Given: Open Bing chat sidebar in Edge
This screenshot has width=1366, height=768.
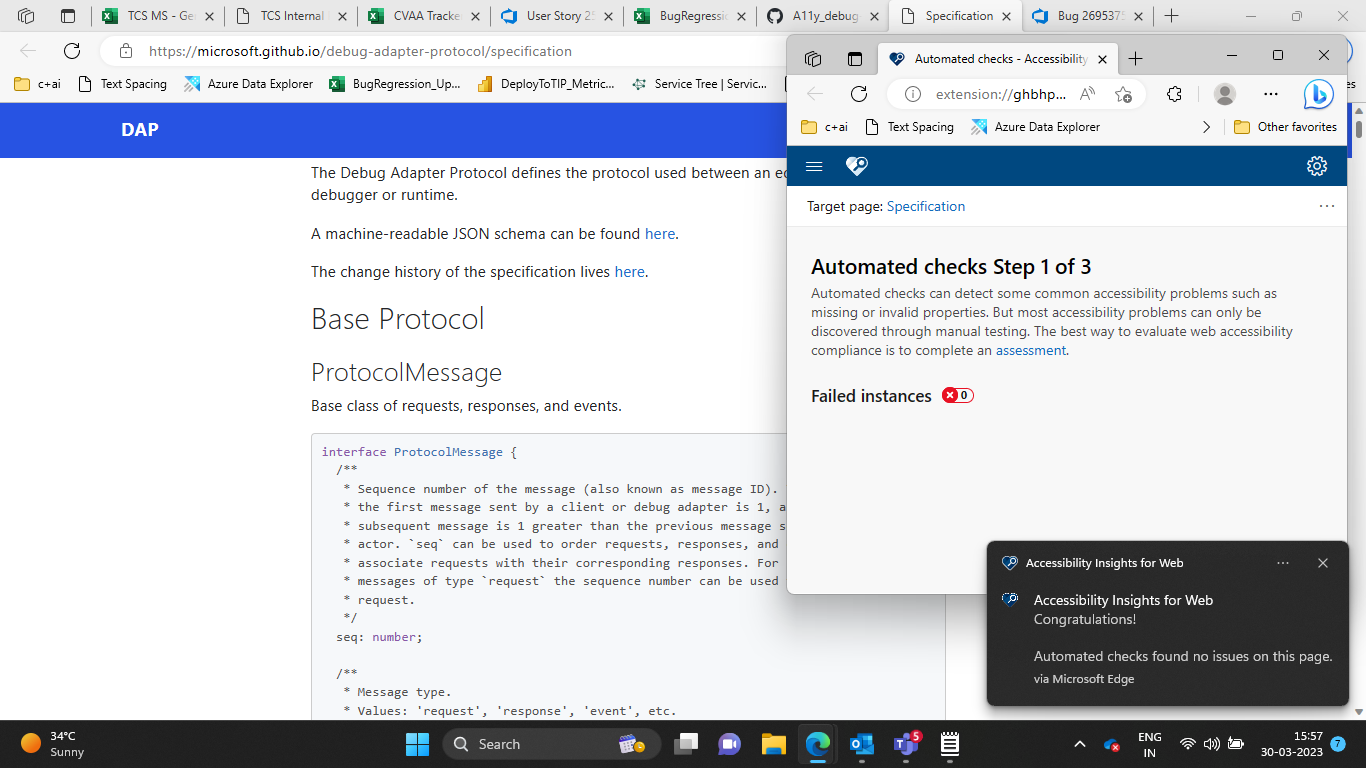Looking at the screenshot, I should click(1318, 94).
